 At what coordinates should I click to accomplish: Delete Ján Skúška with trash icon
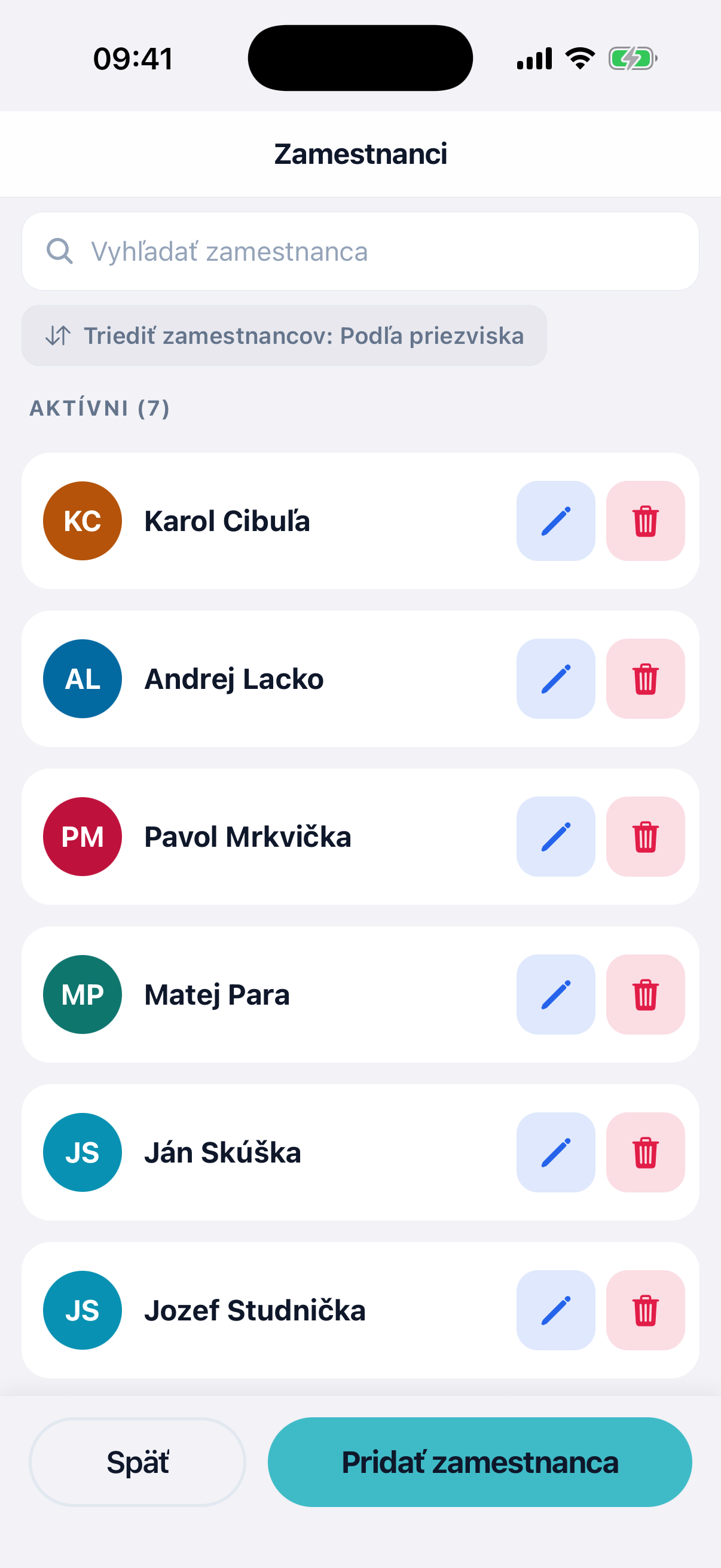pos(645,1152)
